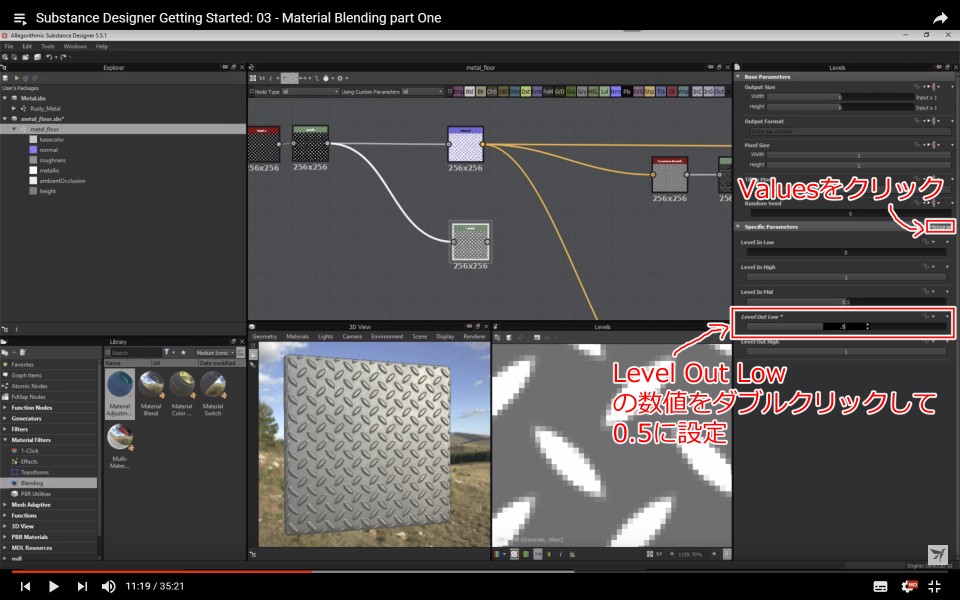The height and width of the screenshot is (600, 960).
Task: Adjust the Level Out High slider
Action: [846, 352]
